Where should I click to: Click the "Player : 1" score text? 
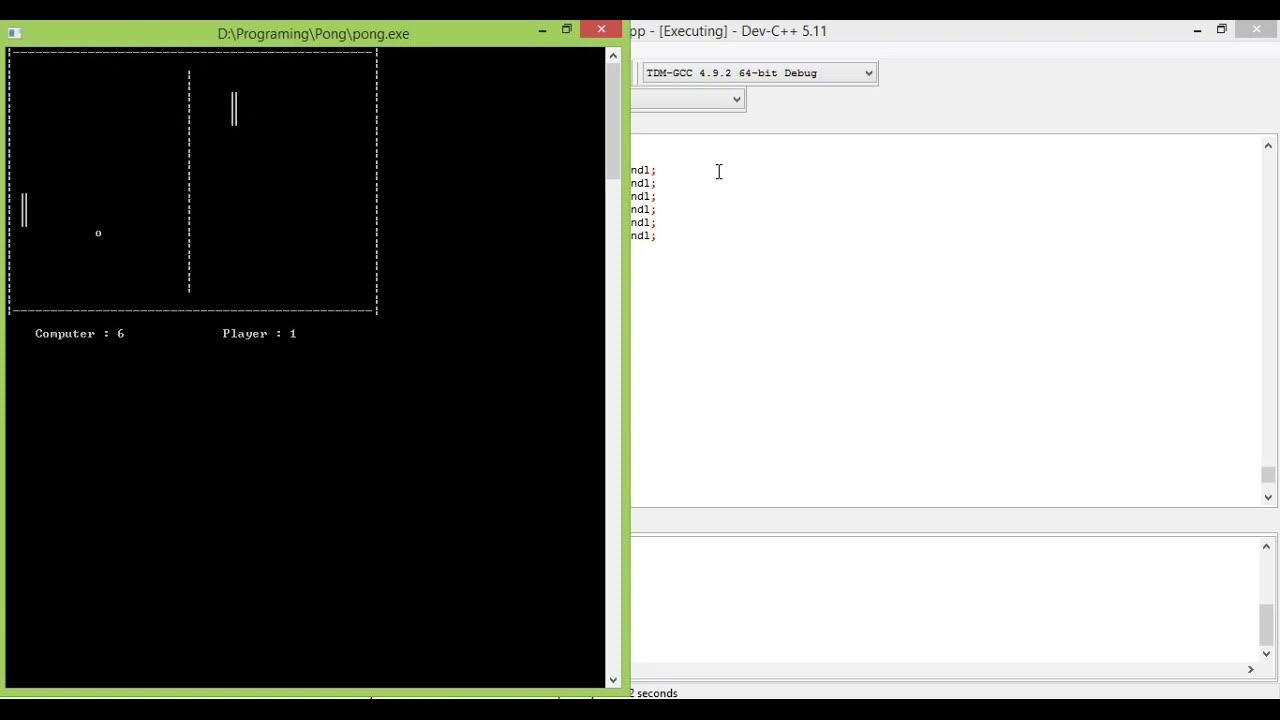click(x=259, y=334)
